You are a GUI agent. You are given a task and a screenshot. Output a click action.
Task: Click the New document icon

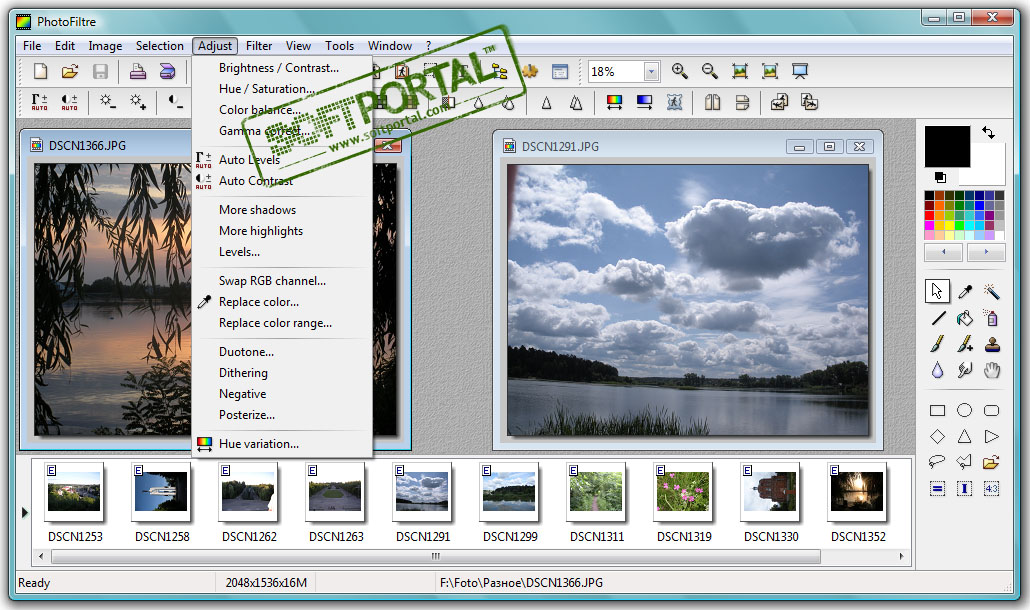[40, 71]
